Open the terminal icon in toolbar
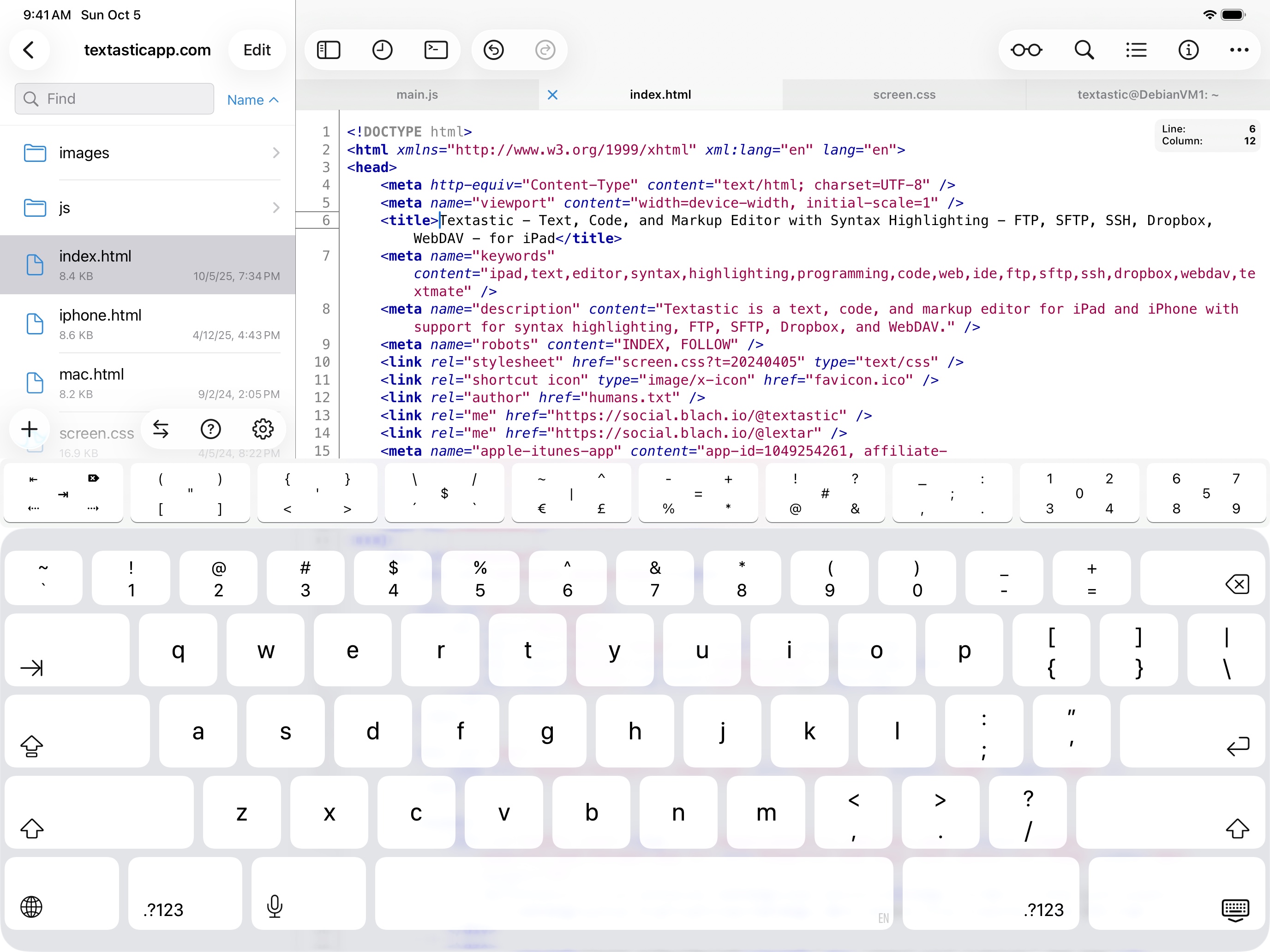This screenshot has height=952, width=1270. pyautogui.click(x=436, y=50)
